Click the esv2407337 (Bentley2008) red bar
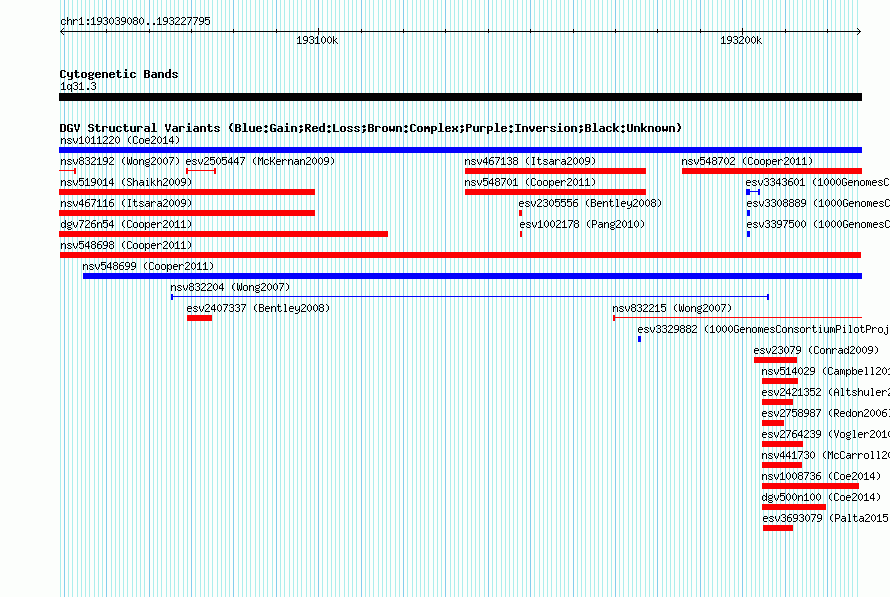This screenshot has width=890, height=597. coord(199,318)
